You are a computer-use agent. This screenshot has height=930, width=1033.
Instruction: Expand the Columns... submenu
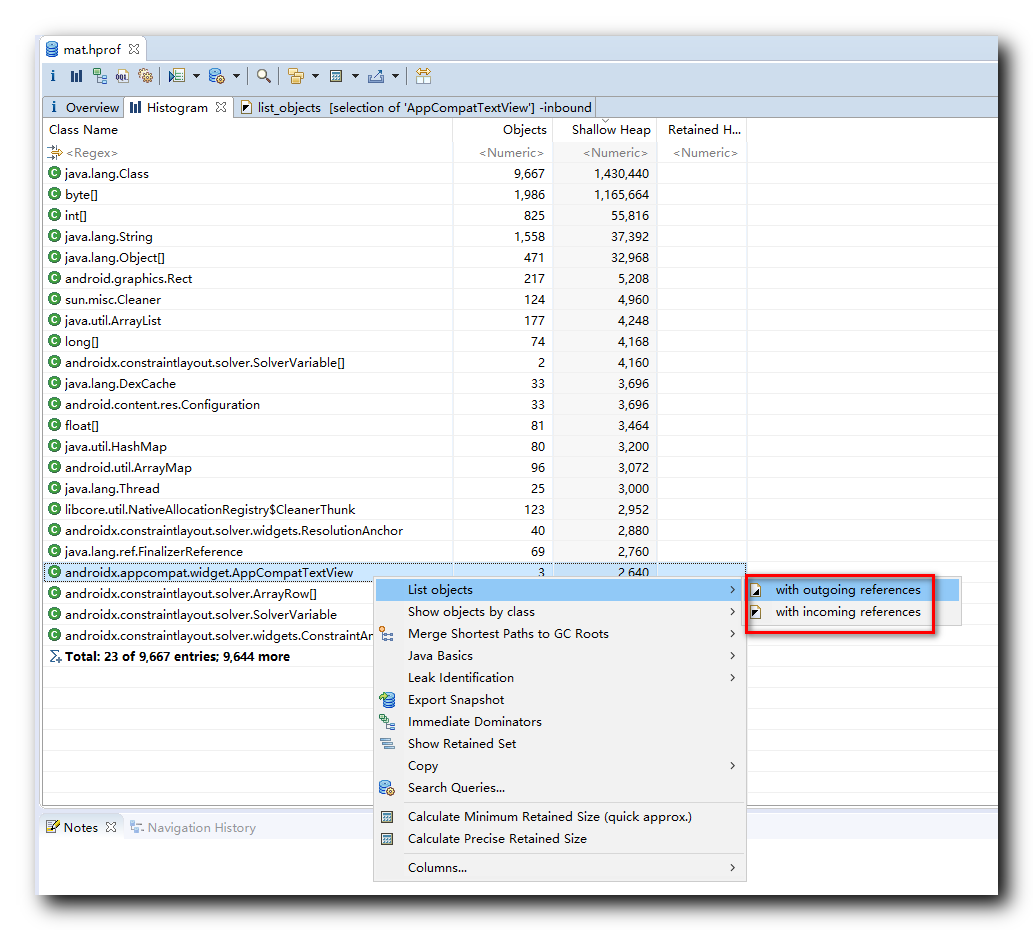point(560,867)
